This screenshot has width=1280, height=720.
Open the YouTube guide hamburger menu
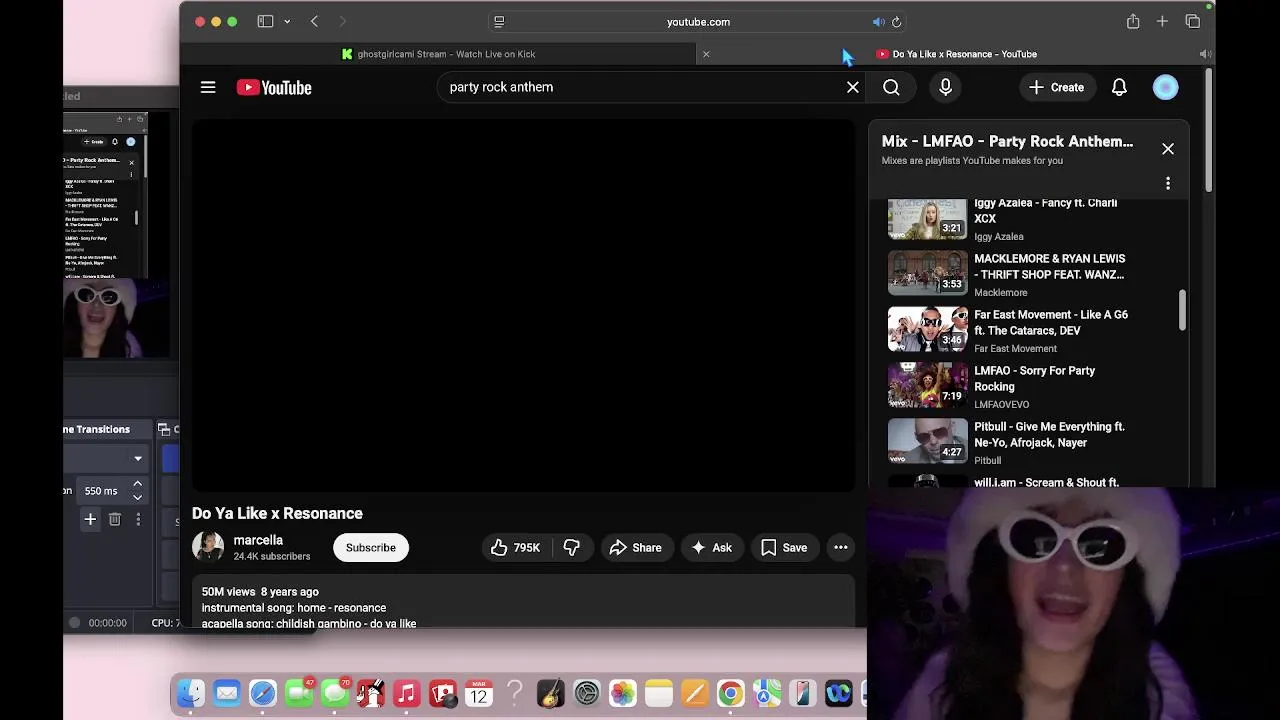click(x=208, y=87)
